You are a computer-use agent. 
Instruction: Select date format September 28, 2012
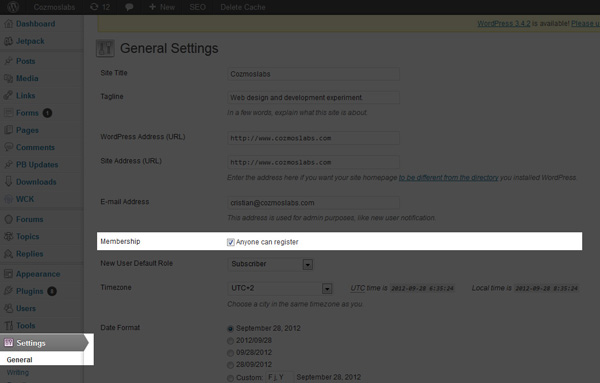(230, 329)
